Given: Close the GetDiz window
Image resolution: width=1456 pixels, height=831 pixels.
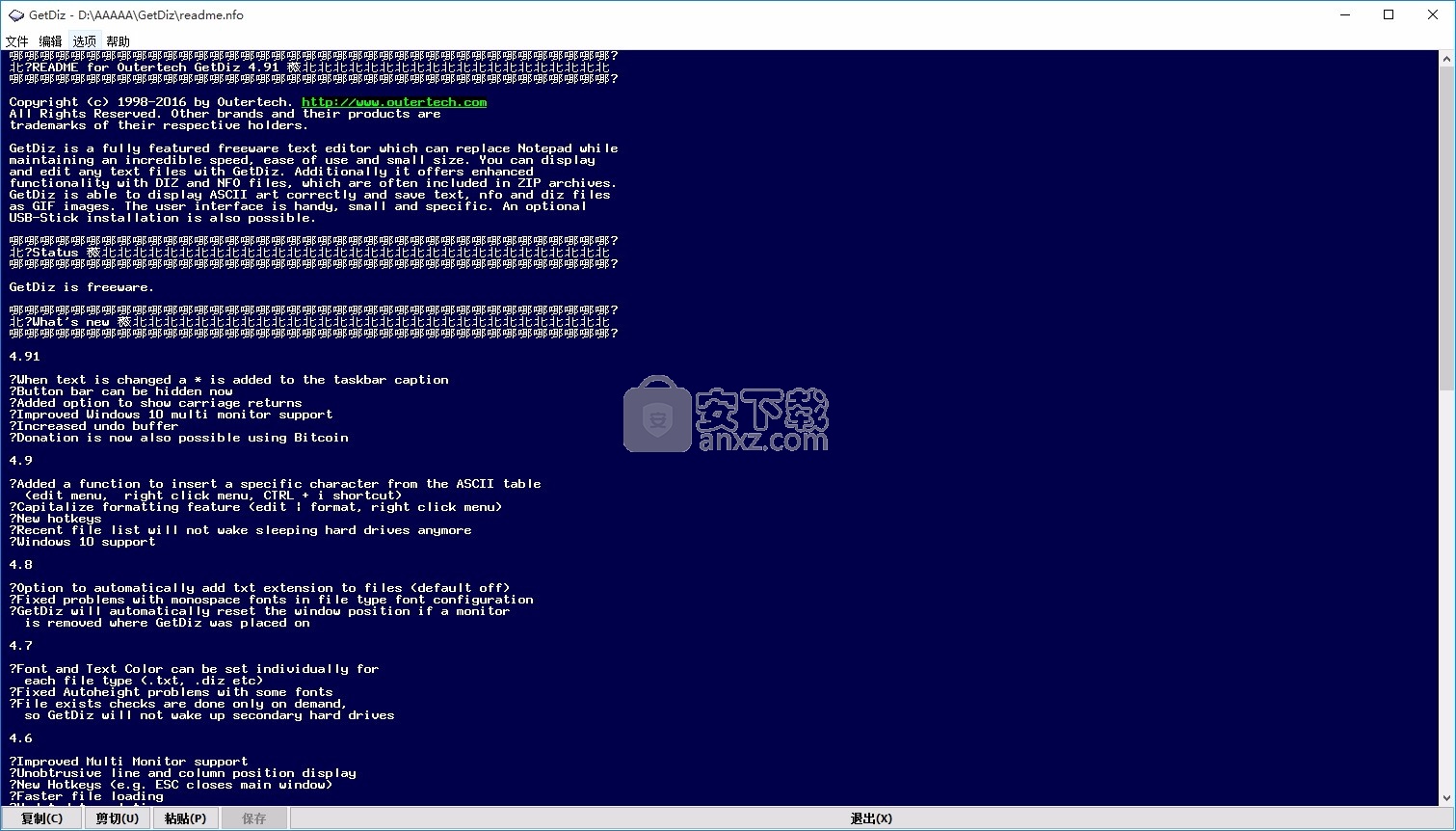Looking at the screenshot, I should pos(1433,14).
